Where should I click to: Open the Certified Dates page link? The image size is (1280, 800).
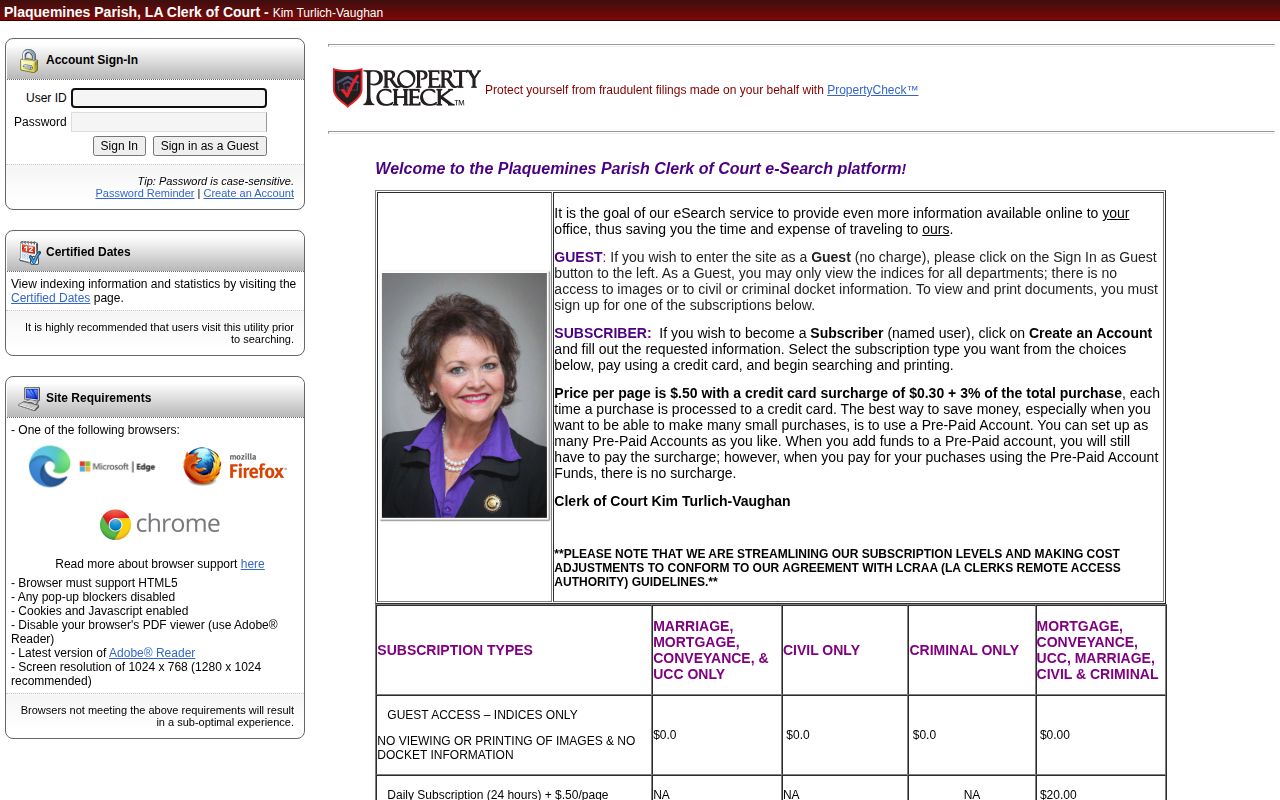point(50,298)
